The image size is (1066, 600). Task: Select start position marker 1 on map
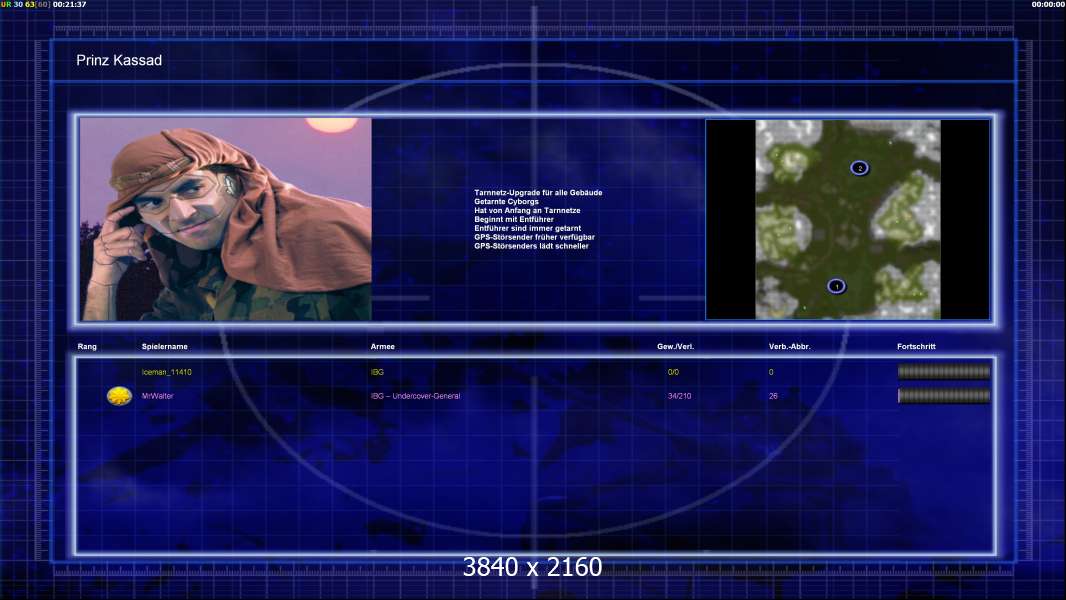(x=836, y=286)
